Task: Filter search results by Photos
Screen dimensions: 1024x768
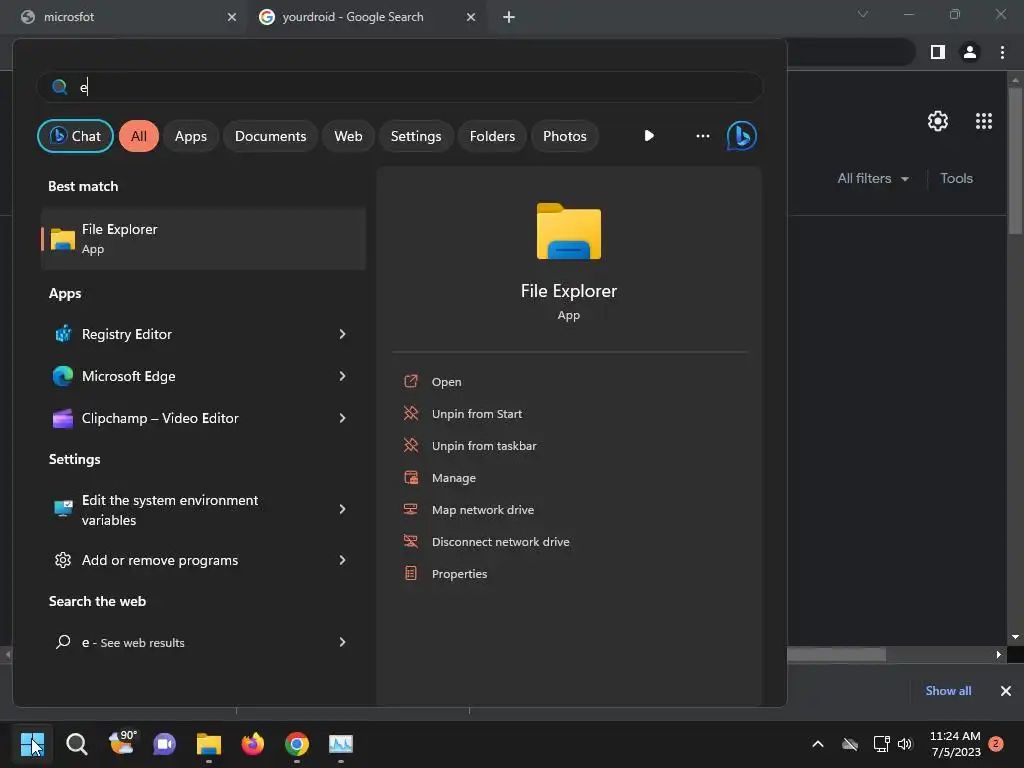Action: point(565,136)
